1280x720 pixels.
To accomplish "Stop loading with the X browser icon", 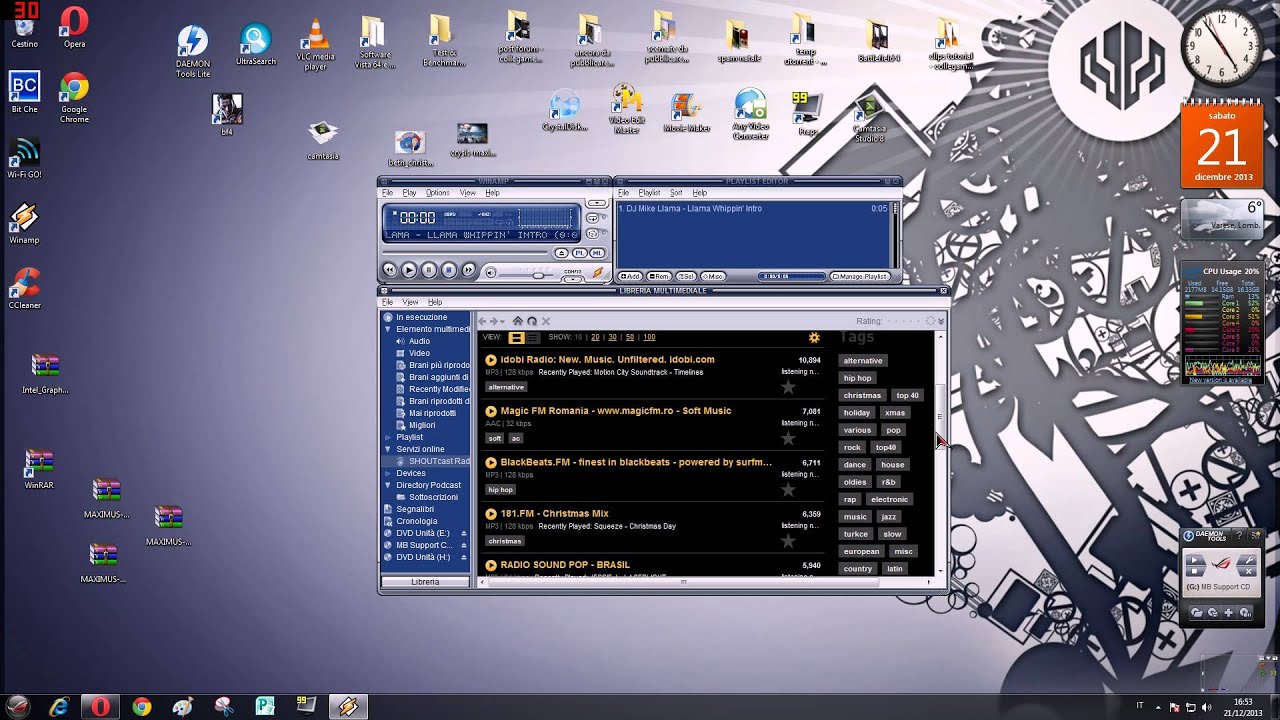I will pos(546,321).
